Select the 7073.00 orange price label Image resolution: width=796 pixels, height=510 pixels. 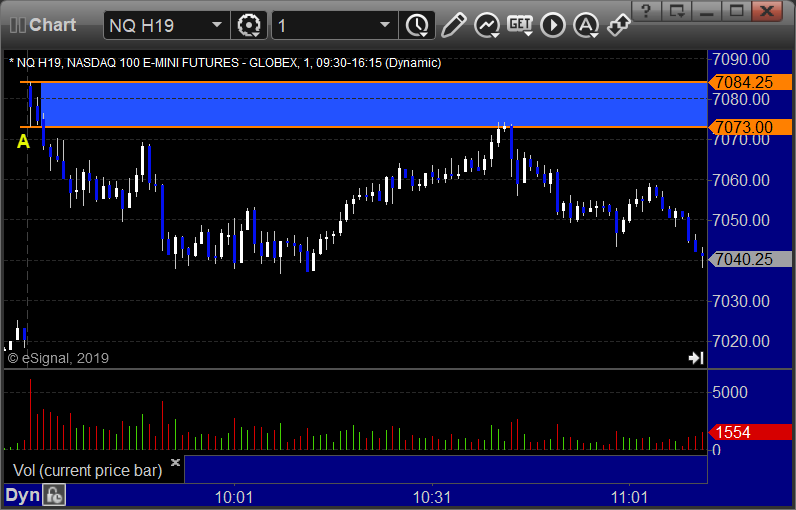(750, 127)
